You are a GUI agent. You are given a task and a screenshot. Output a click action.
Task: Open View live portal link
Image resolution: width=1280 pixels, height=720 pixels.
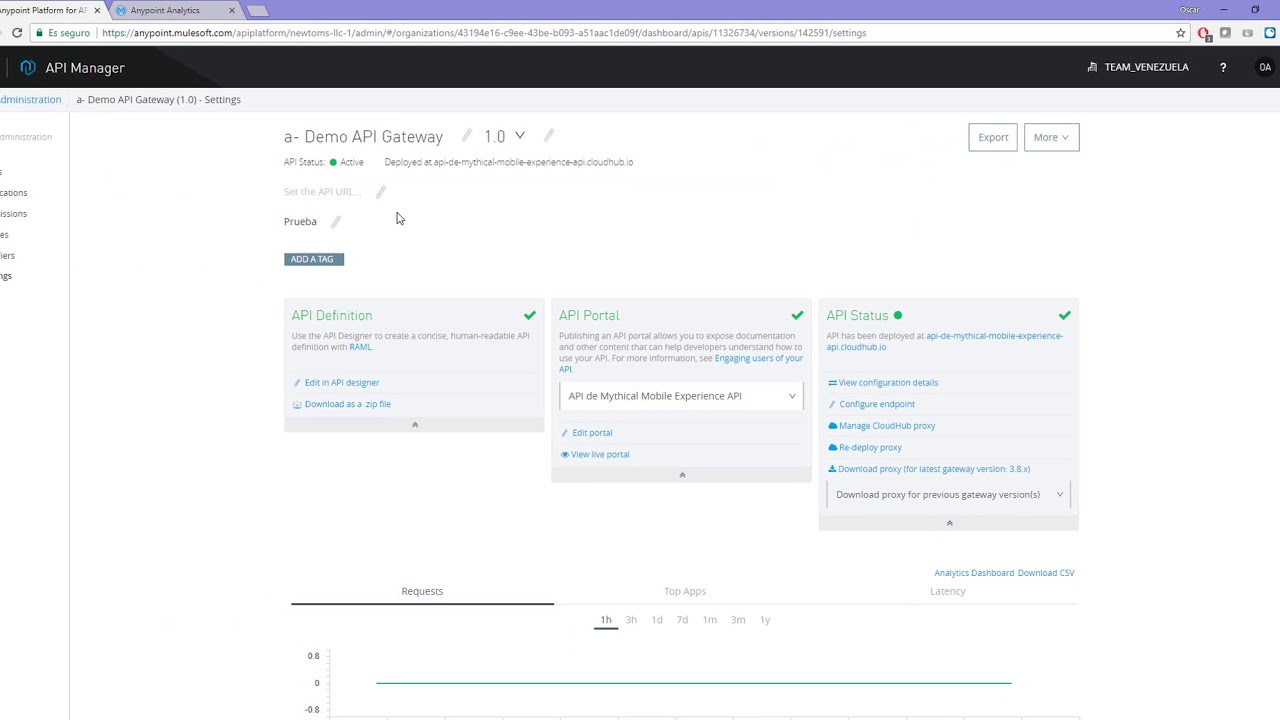[x=600, y=454]
